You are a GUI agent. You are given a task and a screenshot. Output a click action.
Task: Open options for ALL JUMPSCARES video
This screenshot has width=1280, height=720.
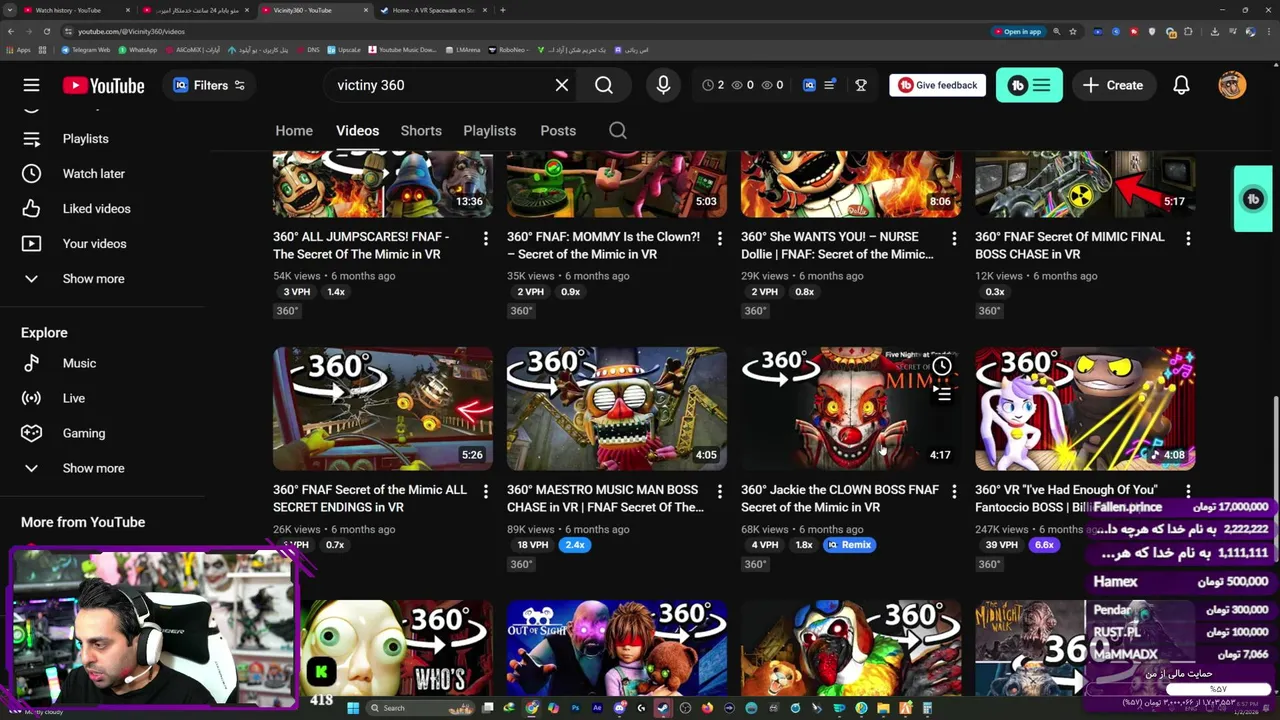click(x=485, y=238)
